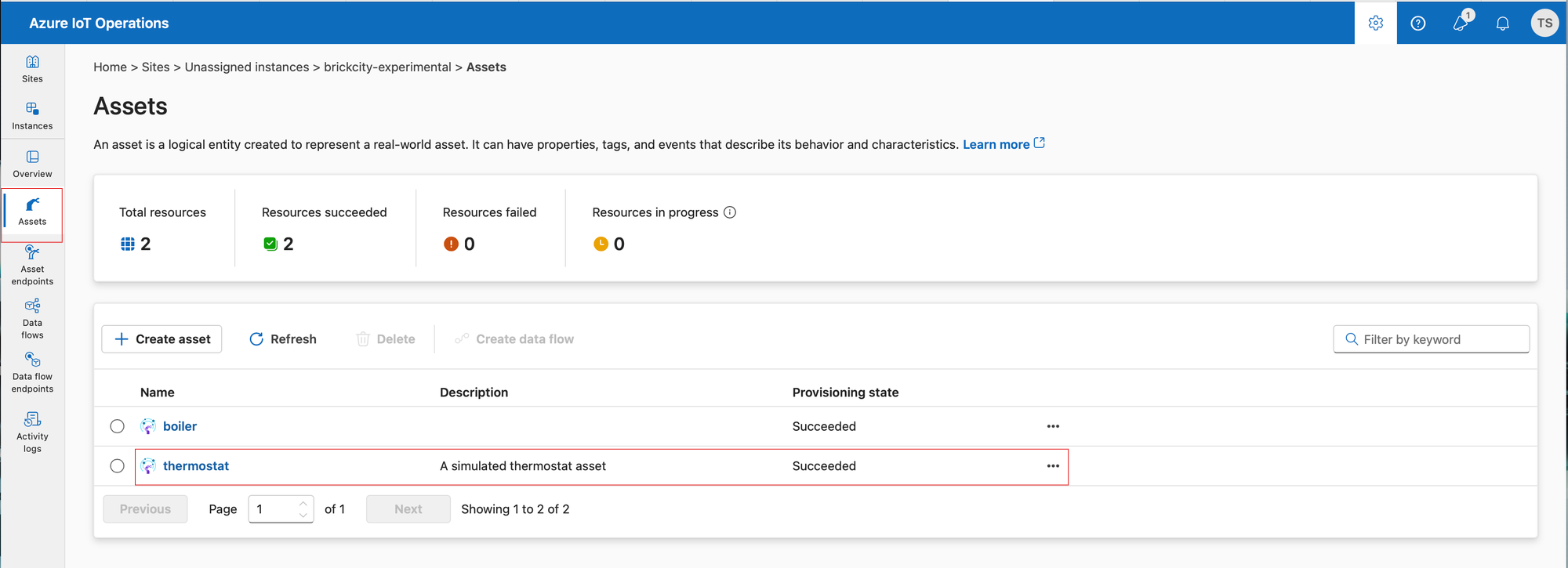
Task: Open the more options menu for thermostat
Action: click(1053, 466)
